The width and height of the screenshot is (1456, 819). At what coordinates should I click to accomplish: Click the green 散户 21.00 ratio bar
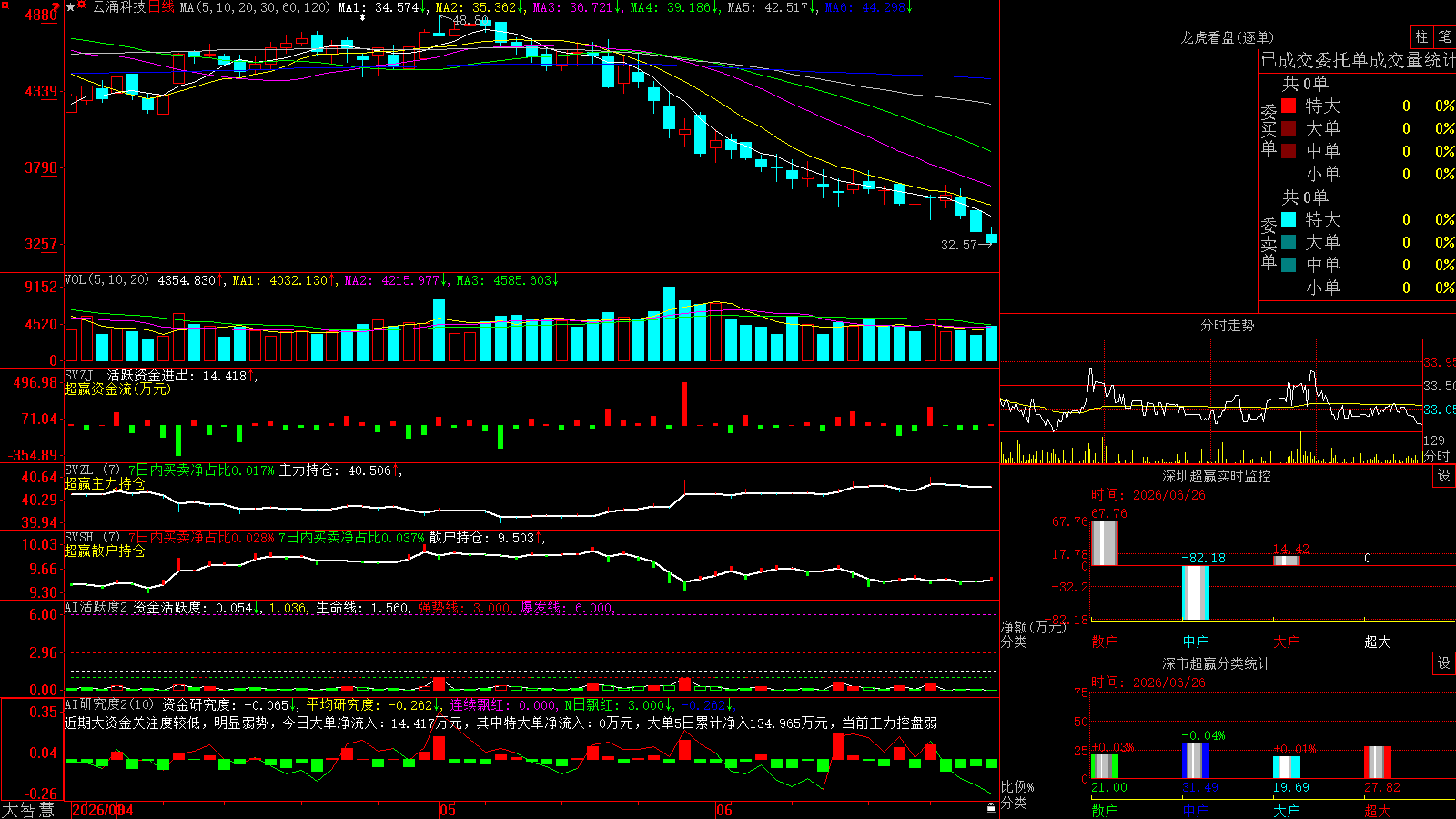(x=1105, y=766)
